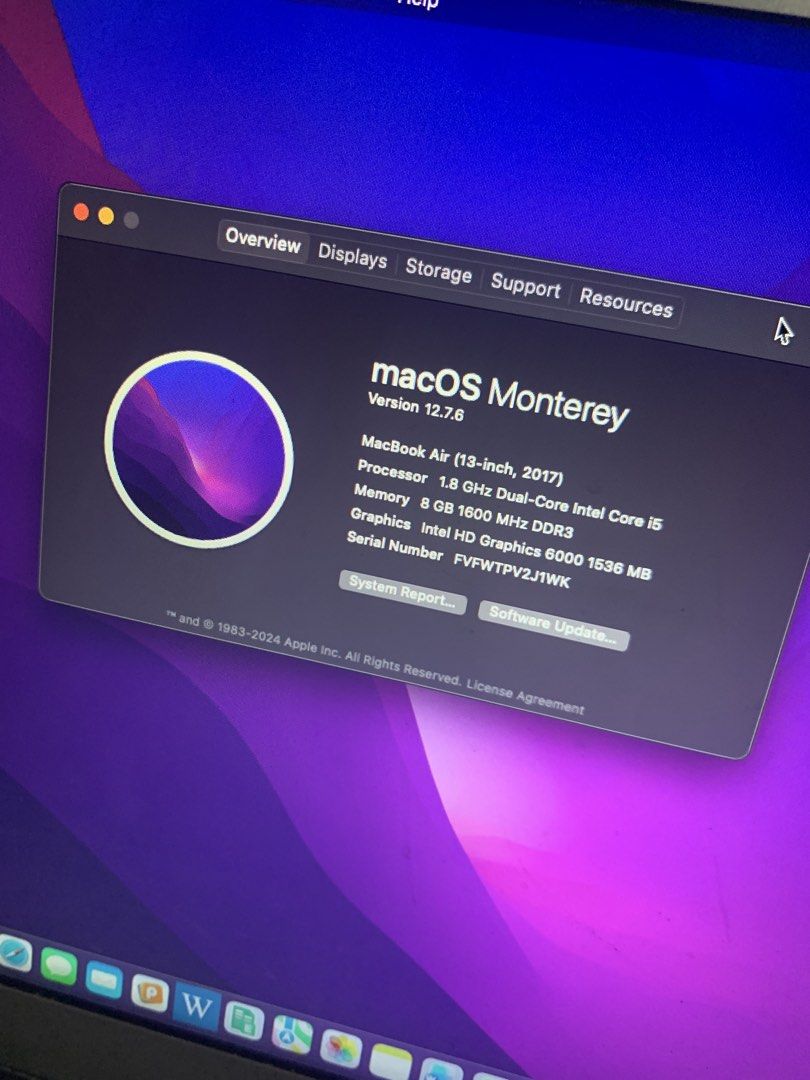Launch the blue W Word icon
810x1080 pixels.
coord(197,1007)
